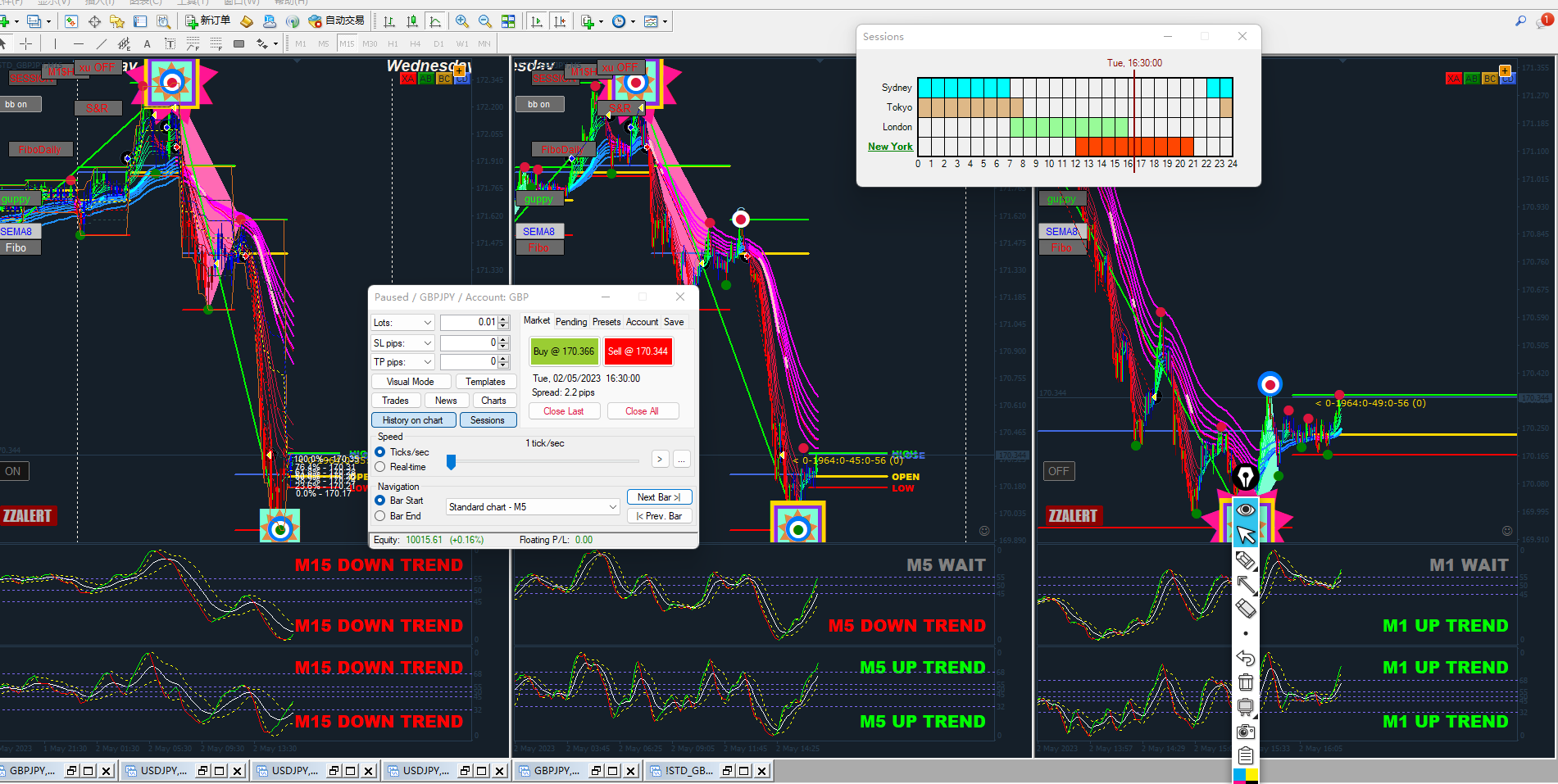Viewport: 1558px width, 784px height.
Task: Switch chart to bar chart style
Action: click(389, 21)
